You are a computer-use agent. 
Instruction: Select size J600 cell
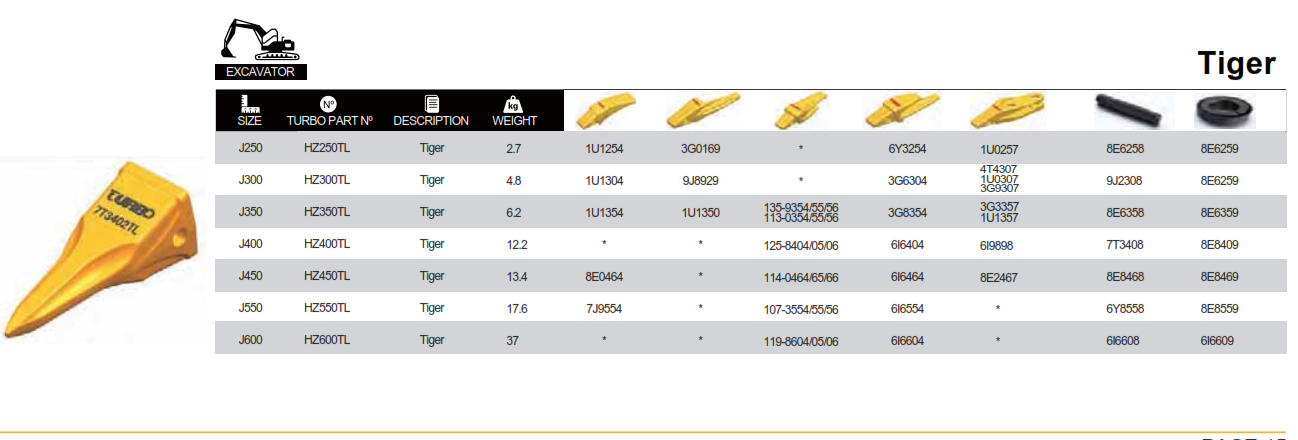coord(250,339)
